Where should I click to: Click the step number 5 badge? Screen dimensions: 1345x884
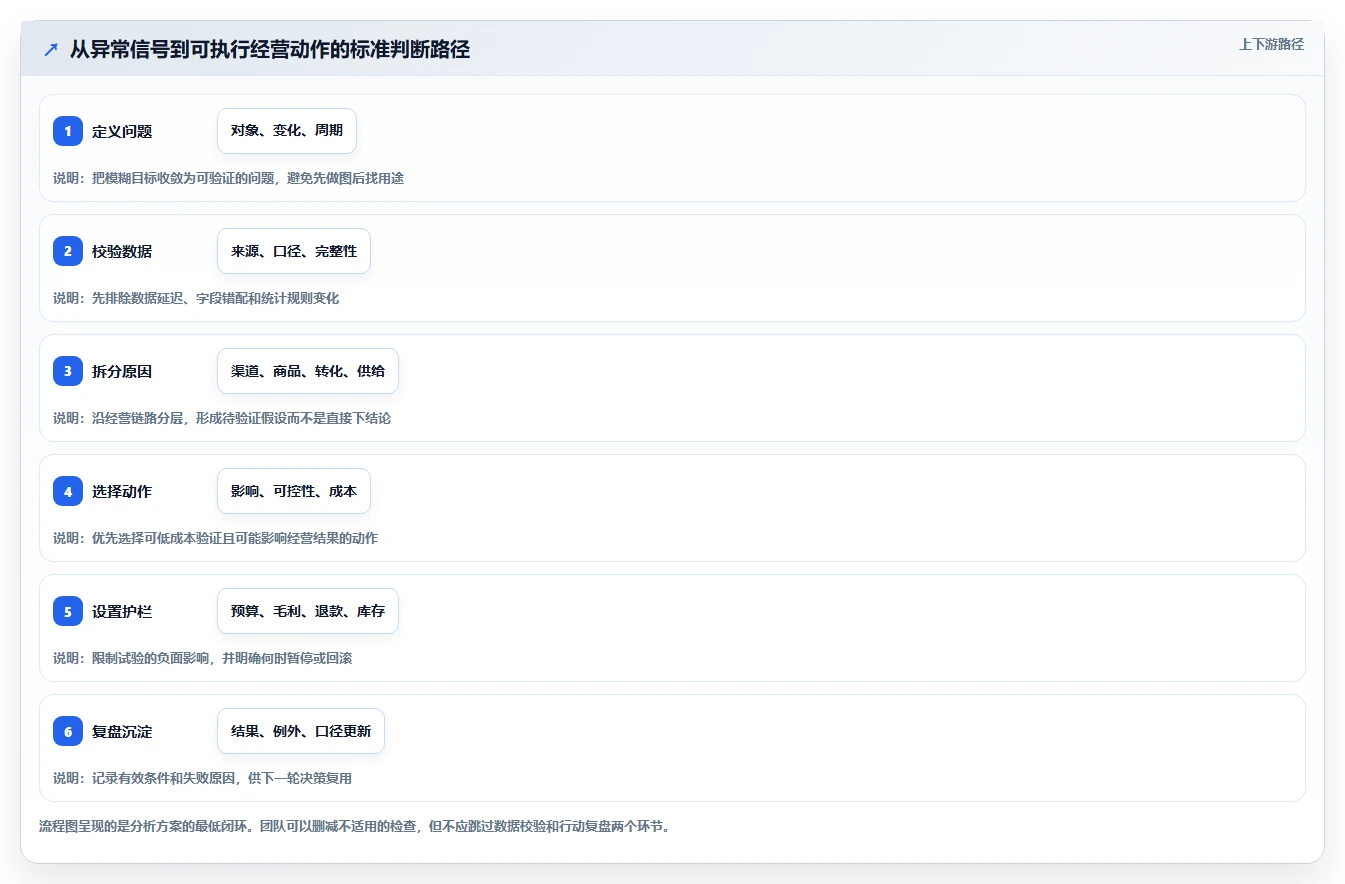(68, 611)
